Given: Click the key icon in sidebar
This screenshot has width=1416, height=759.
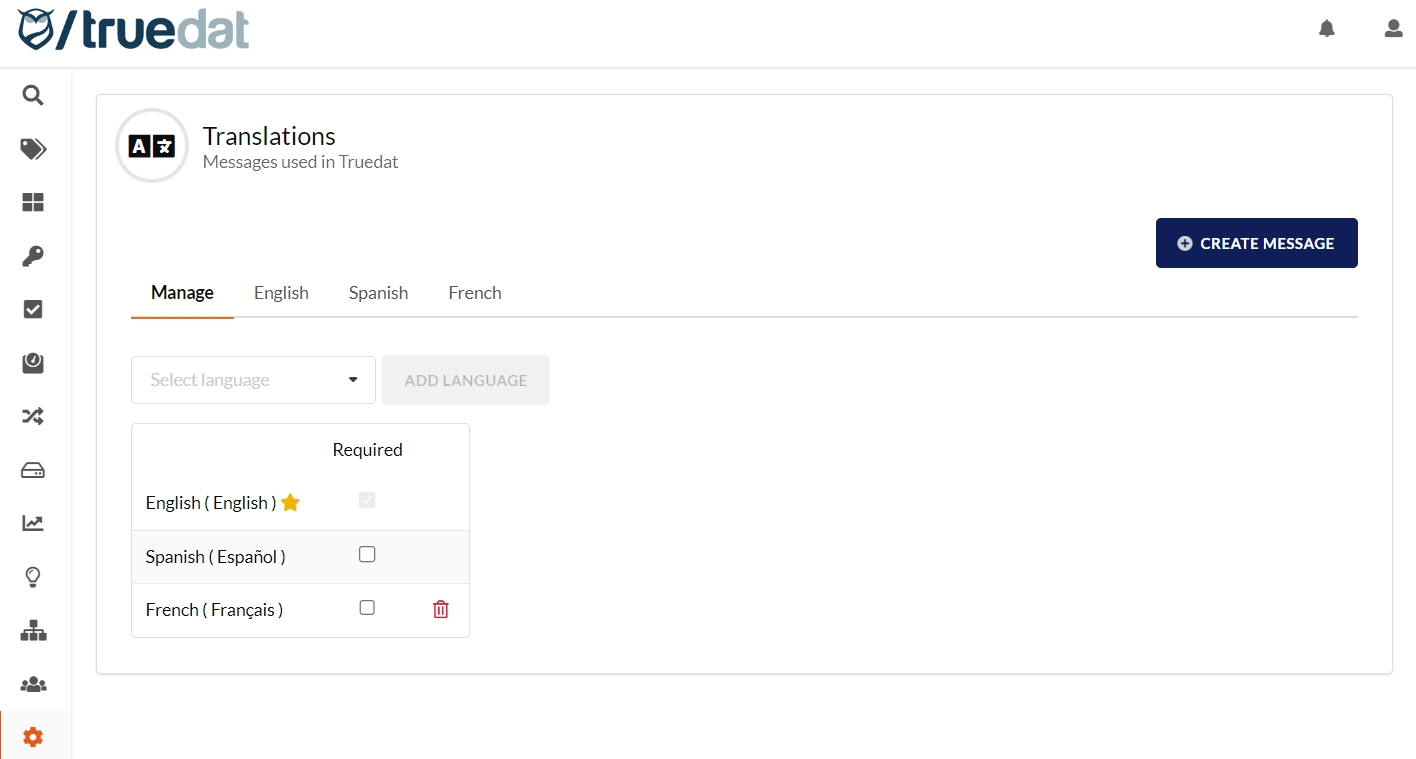Looking at the screenshot, I should pyautogui.click(x=33, y=256).
